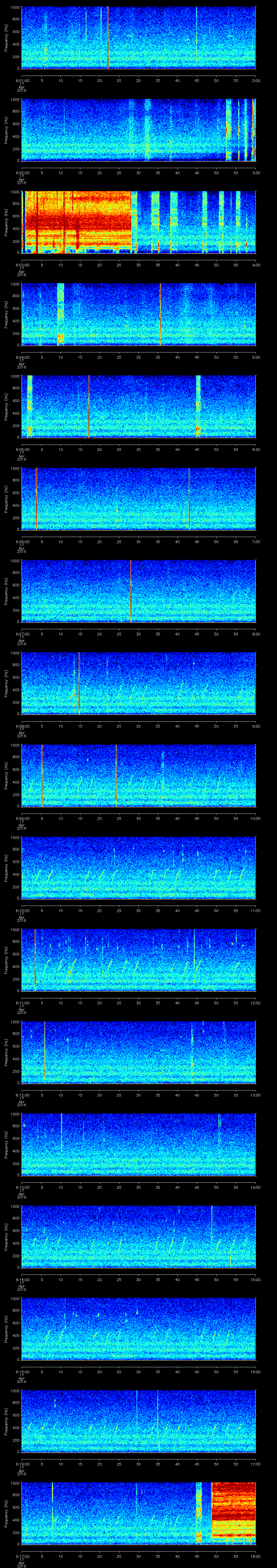Viewport: 277px width, 1568px height.
Task: Click the 4:00 end time label
Action: (x=256, y=265)
